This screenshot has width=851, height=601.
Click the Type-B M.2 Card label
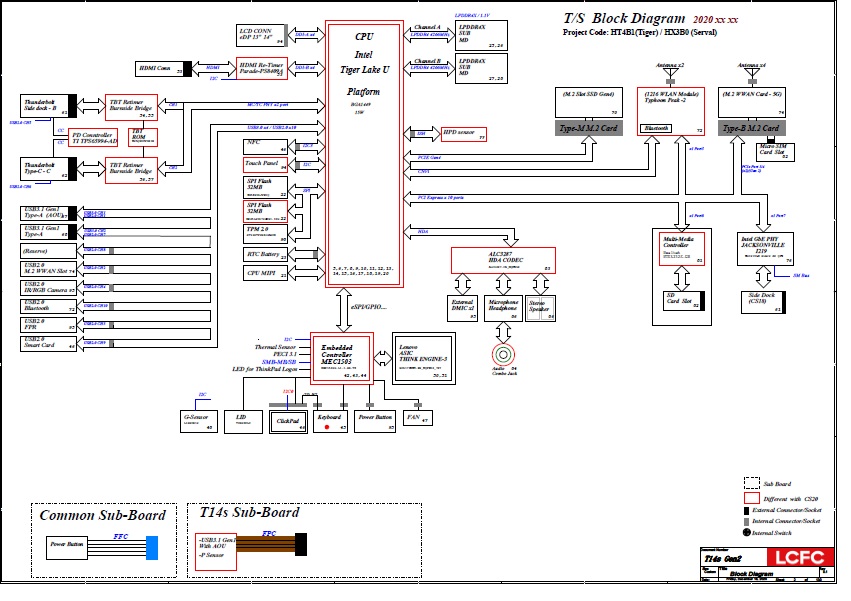(751, 128)
